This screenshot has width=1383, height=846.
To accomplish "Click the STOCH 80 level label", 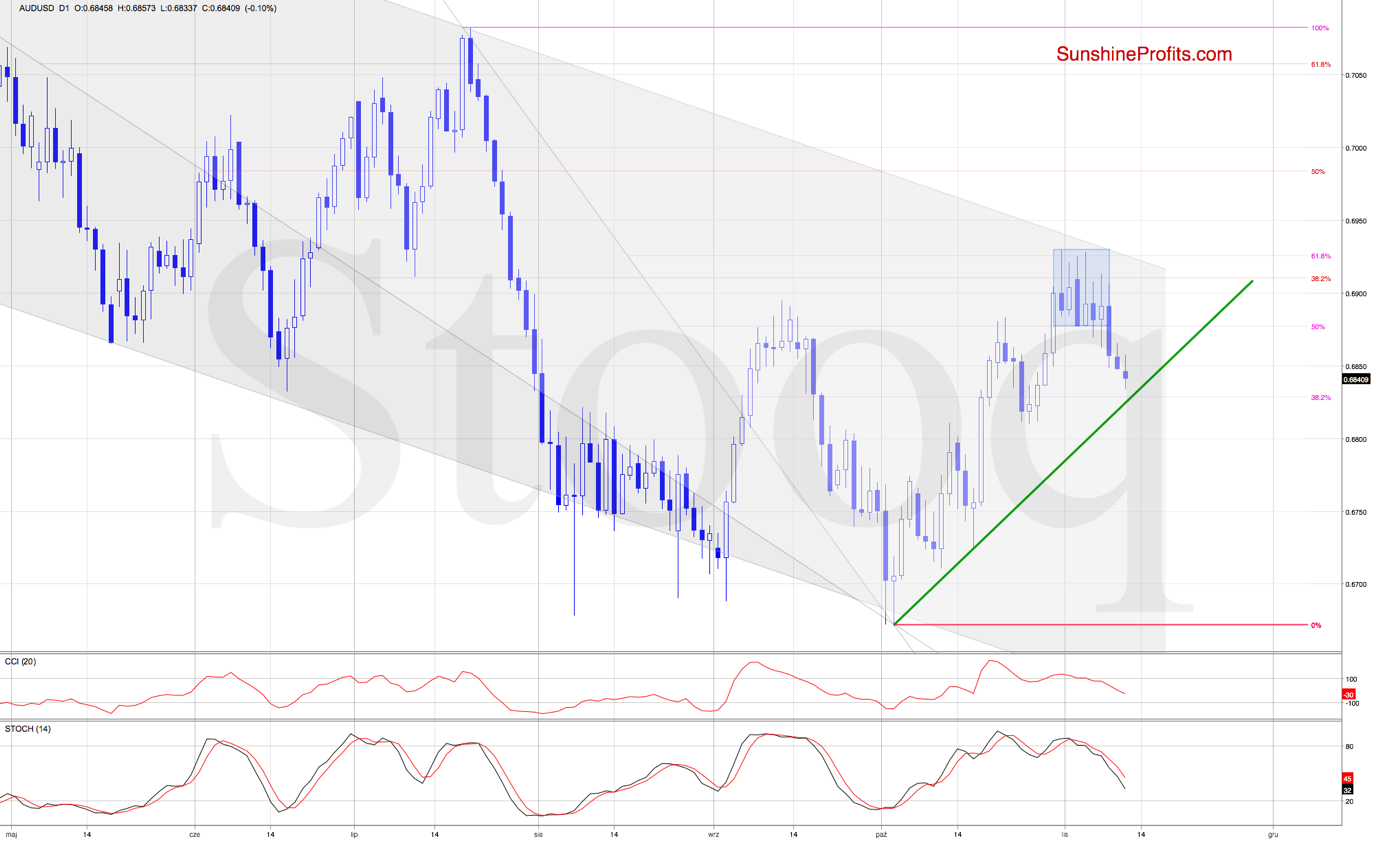I will (1349, 746).
